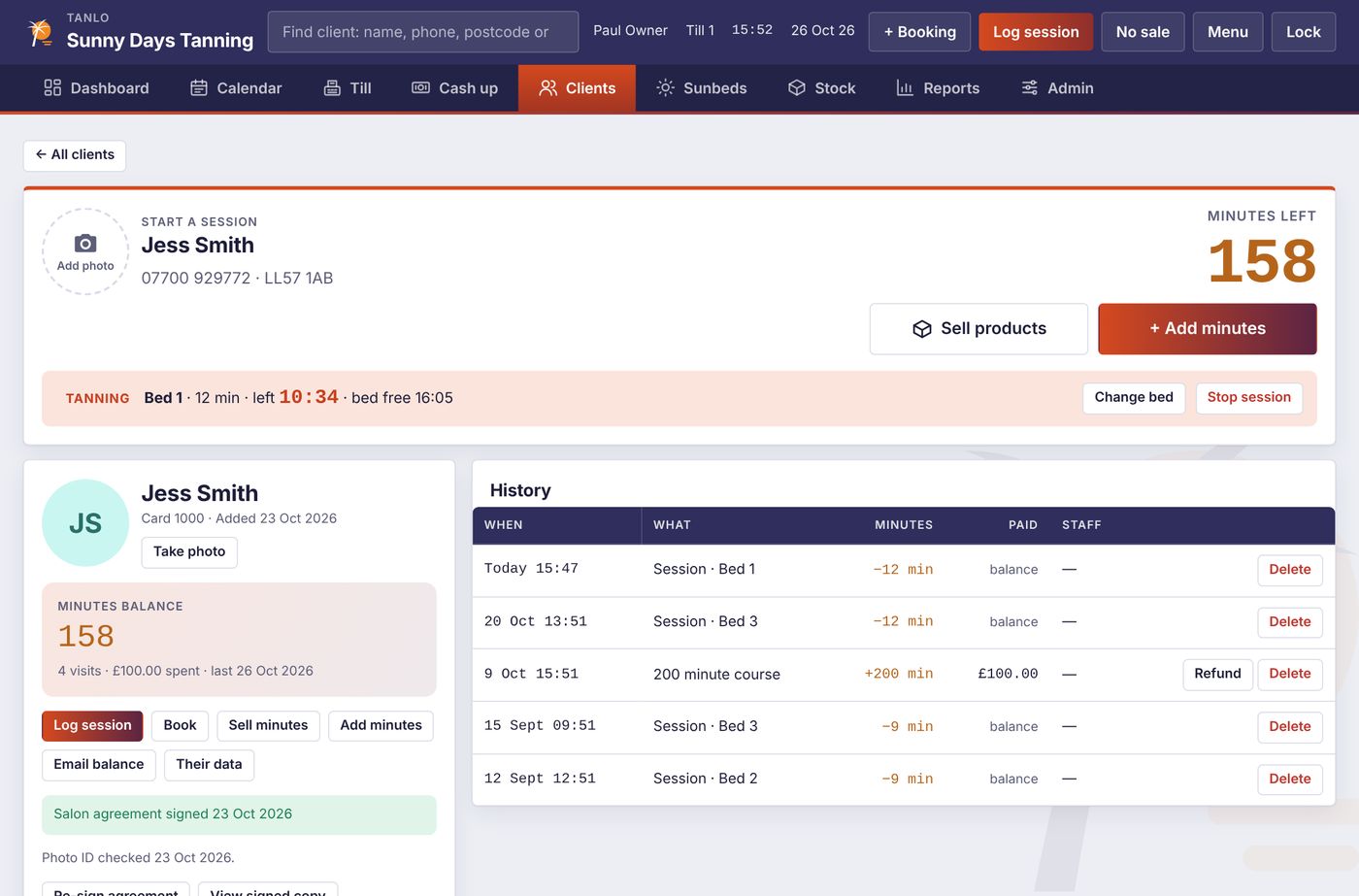Open Sunbeds via the sun icon
The width and height of the screenshot is (1359, 896).
(x=665, y=88)
